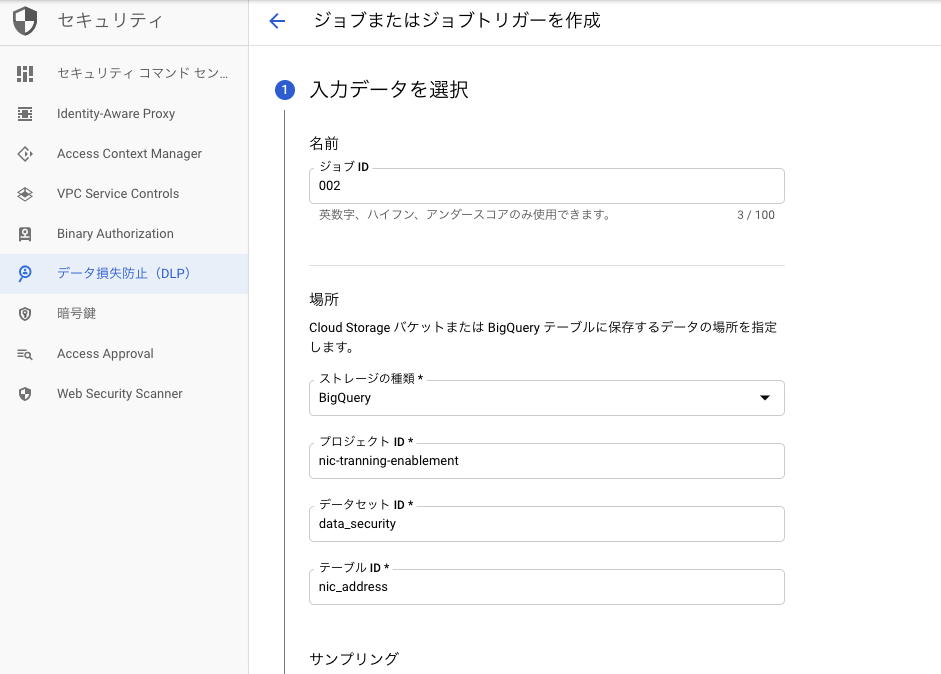Click the Access Approval search-list icon
The height and width of the screenshot is (674, 941).
coord(25,354)
